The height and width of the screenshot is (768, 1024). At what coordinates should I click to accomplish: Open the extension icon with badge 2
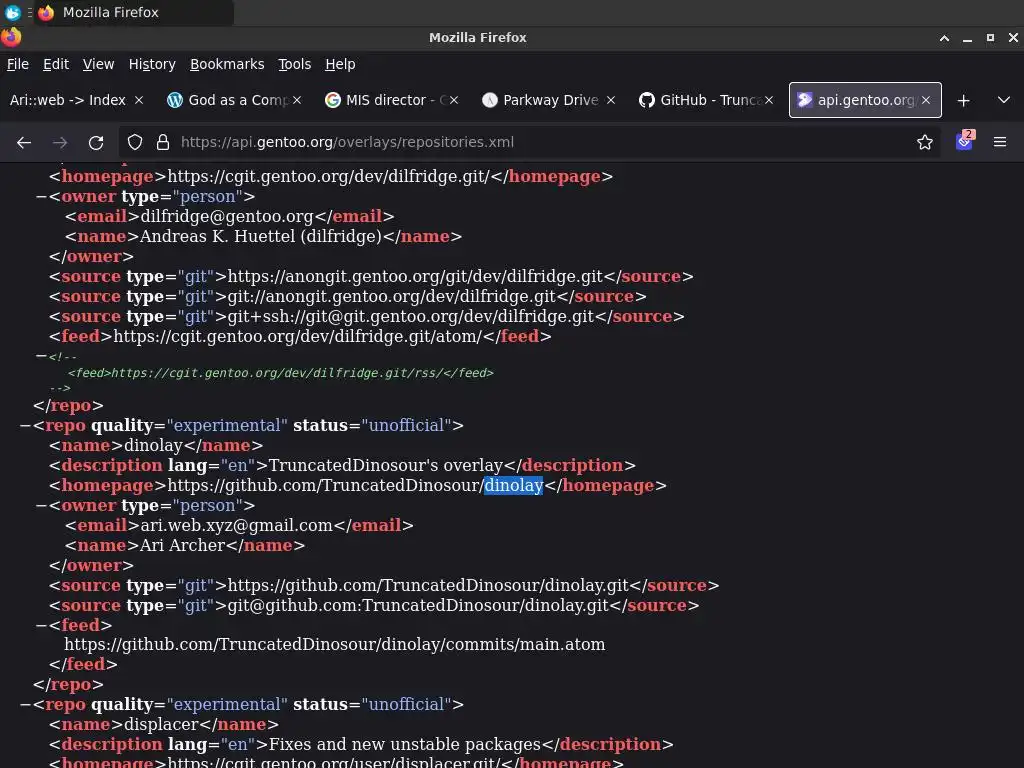click(x=965, y=140)
